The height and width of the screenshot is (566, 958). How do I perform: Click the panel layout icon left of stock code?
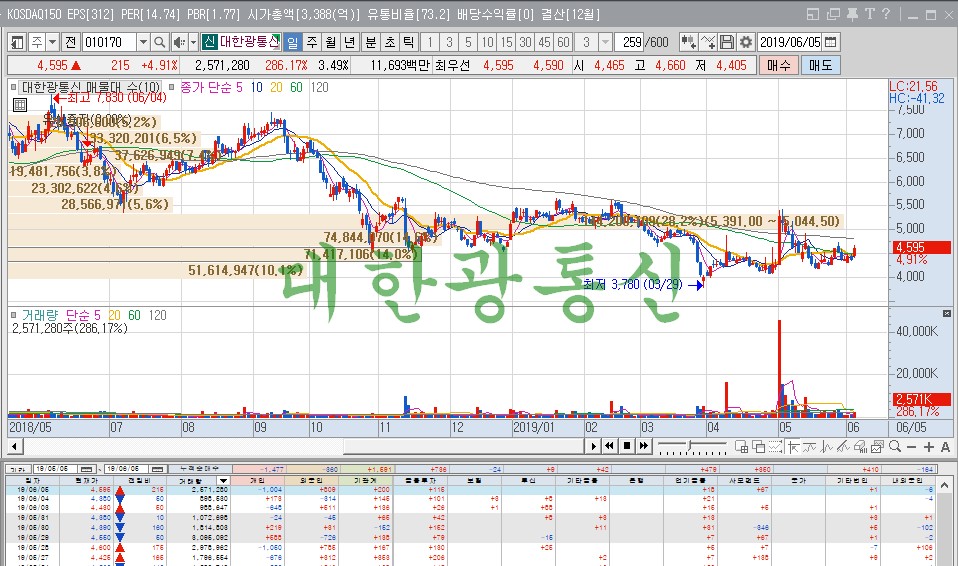coord(17,42)
